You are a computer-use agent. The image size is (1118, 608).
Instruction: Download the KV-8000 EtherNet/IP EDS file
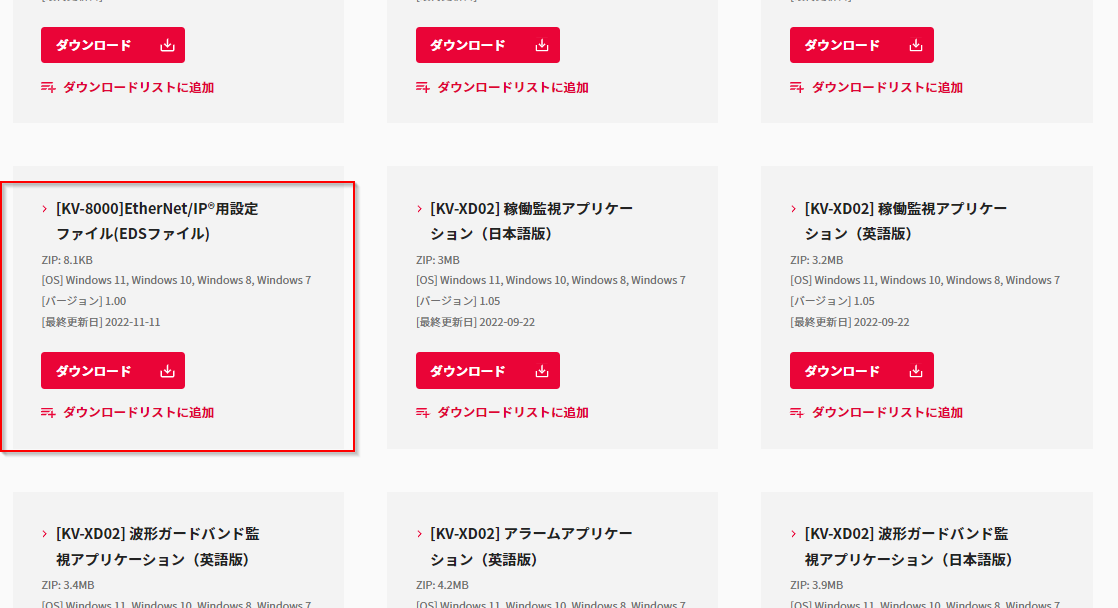(113, 371)
